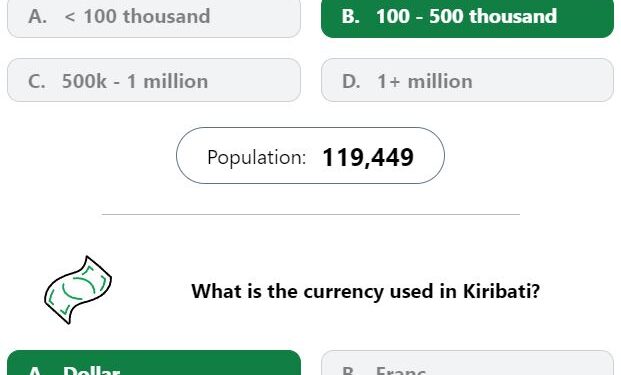Screen dimensions: 621x375
Task: Click the 119,449 population figure
Action: tap(368, 157)
